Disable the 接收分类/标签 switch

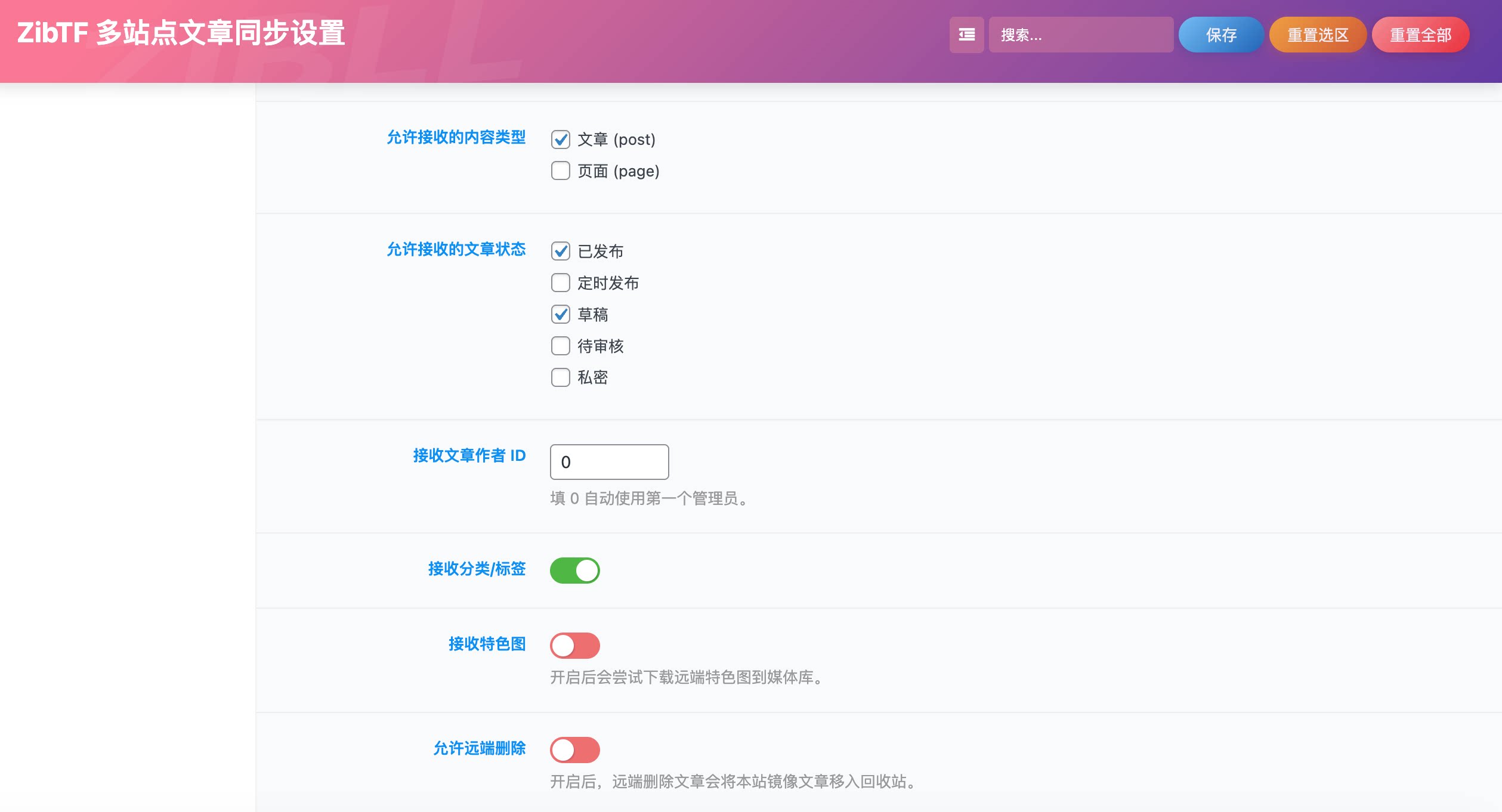click(x=575, y=570)
